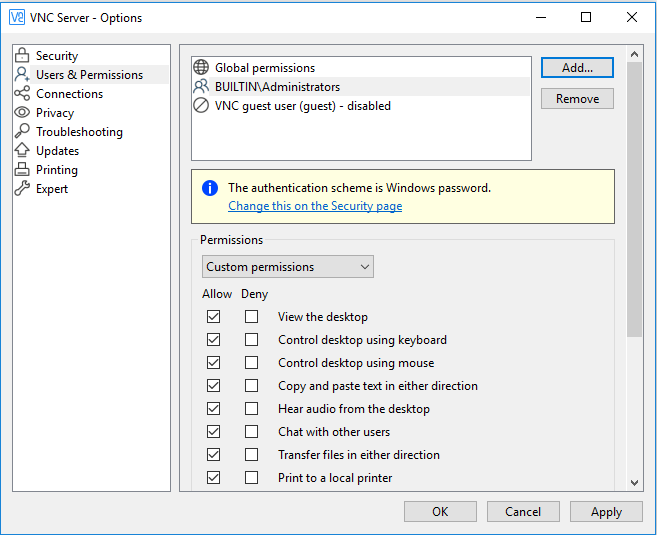657x535 pixels.
Task: Uncheck Allow for Print to a local printer
Action: (213, 478)
